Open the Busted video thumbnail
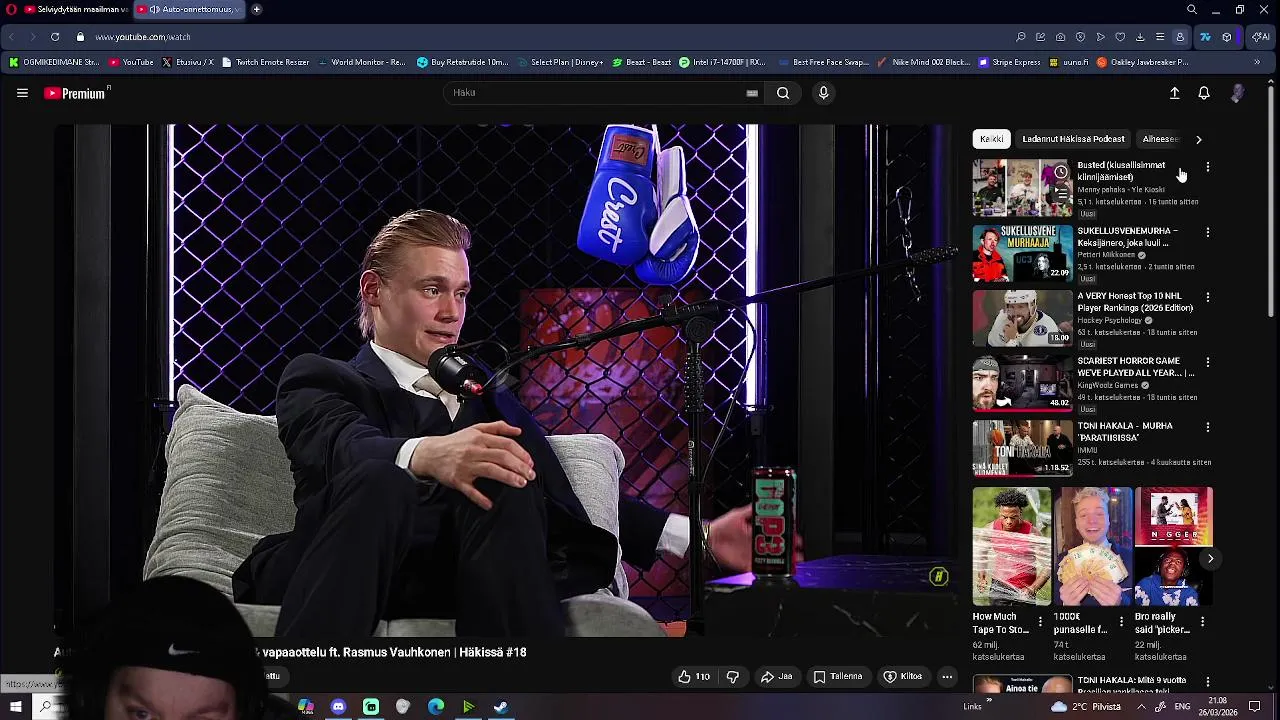 point(1022,188)
